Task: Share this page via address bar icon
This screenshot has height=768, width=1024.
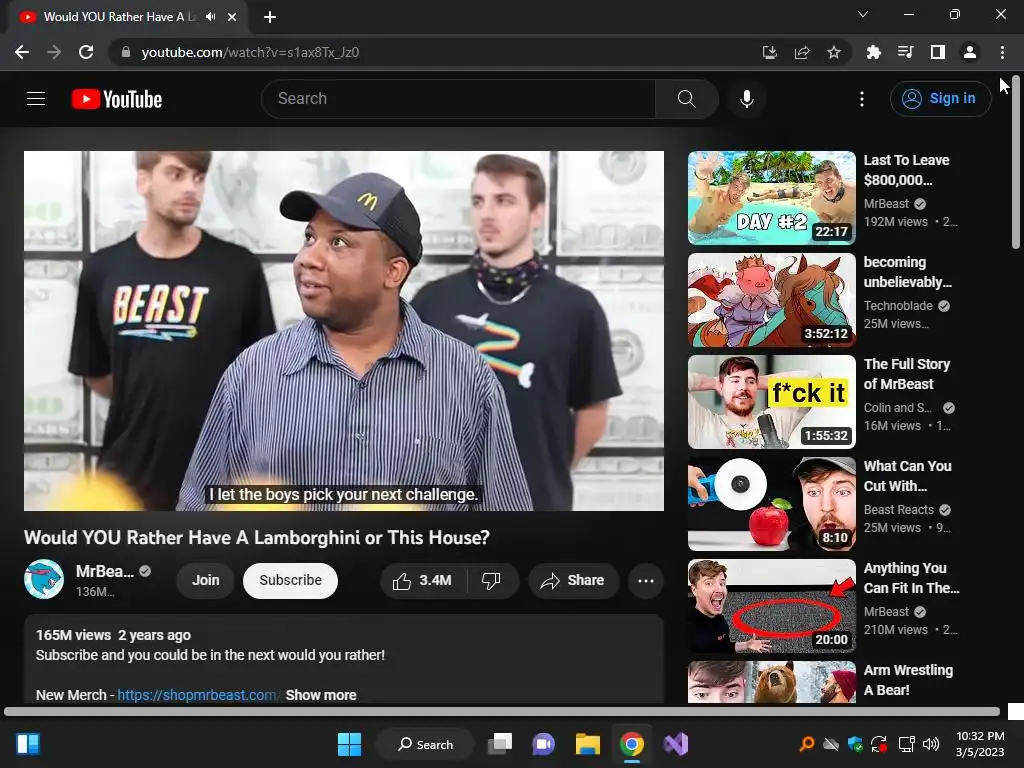Action: coord(802,52)
